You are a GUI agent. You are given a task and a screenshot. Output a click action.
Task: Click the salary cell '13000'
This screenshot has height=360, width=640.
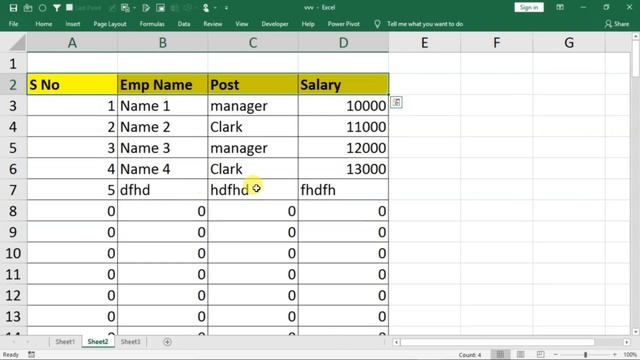pyautogui.click(x=343, y=169)
